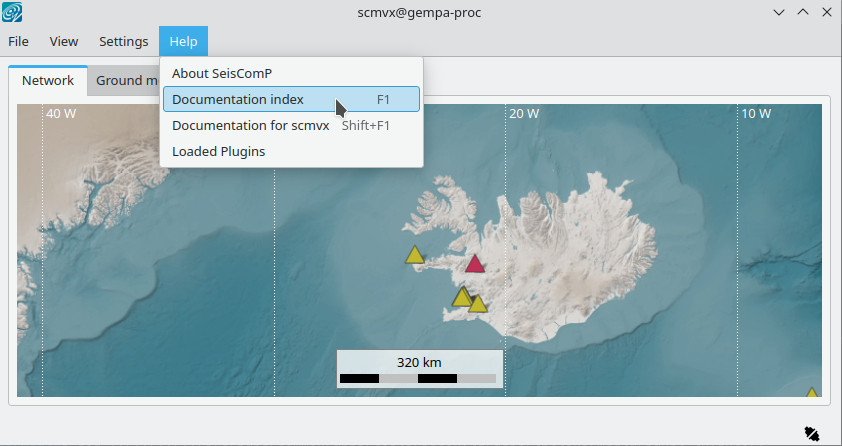The width and height of the screenshot is (842, 446).
Task: Select the yellow station triangle west of Iceland
Action: [415, 256]
